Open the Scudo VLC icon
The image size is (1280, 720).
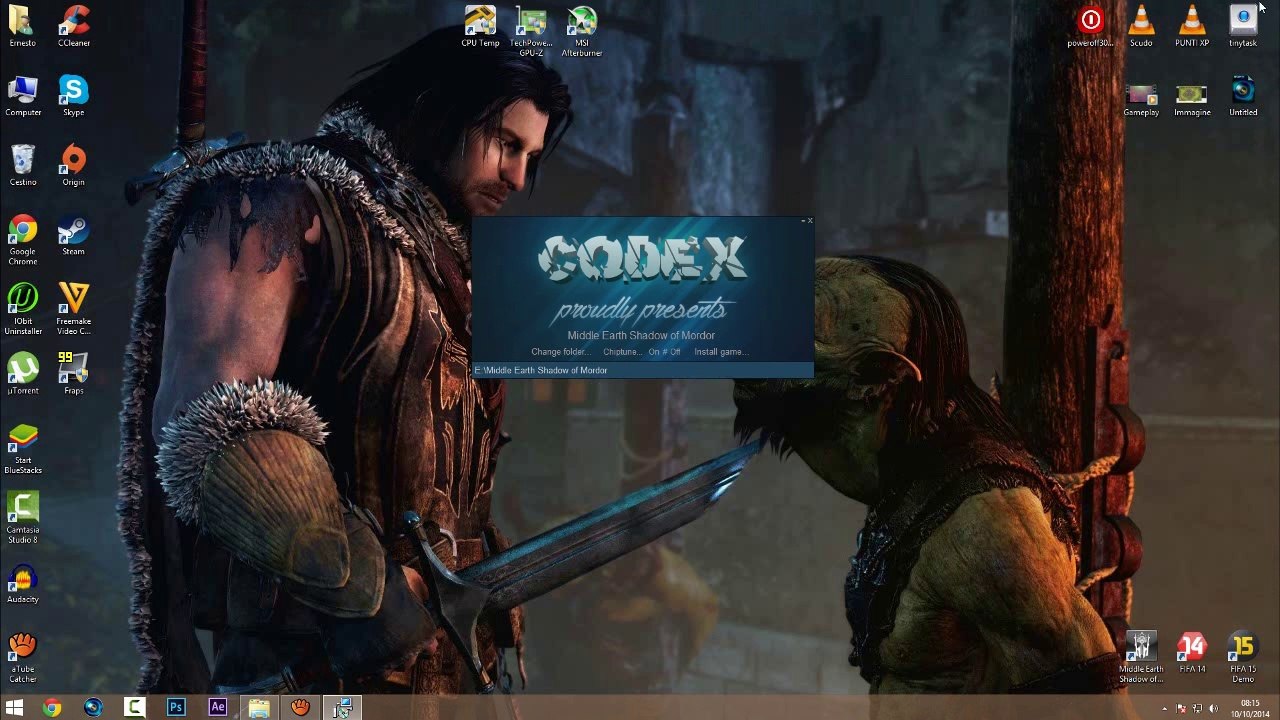click(1141, 26)
